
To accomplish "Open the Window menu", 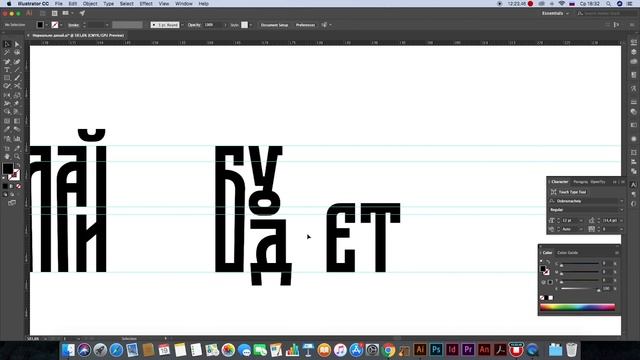I will click(x=184, y=4).
